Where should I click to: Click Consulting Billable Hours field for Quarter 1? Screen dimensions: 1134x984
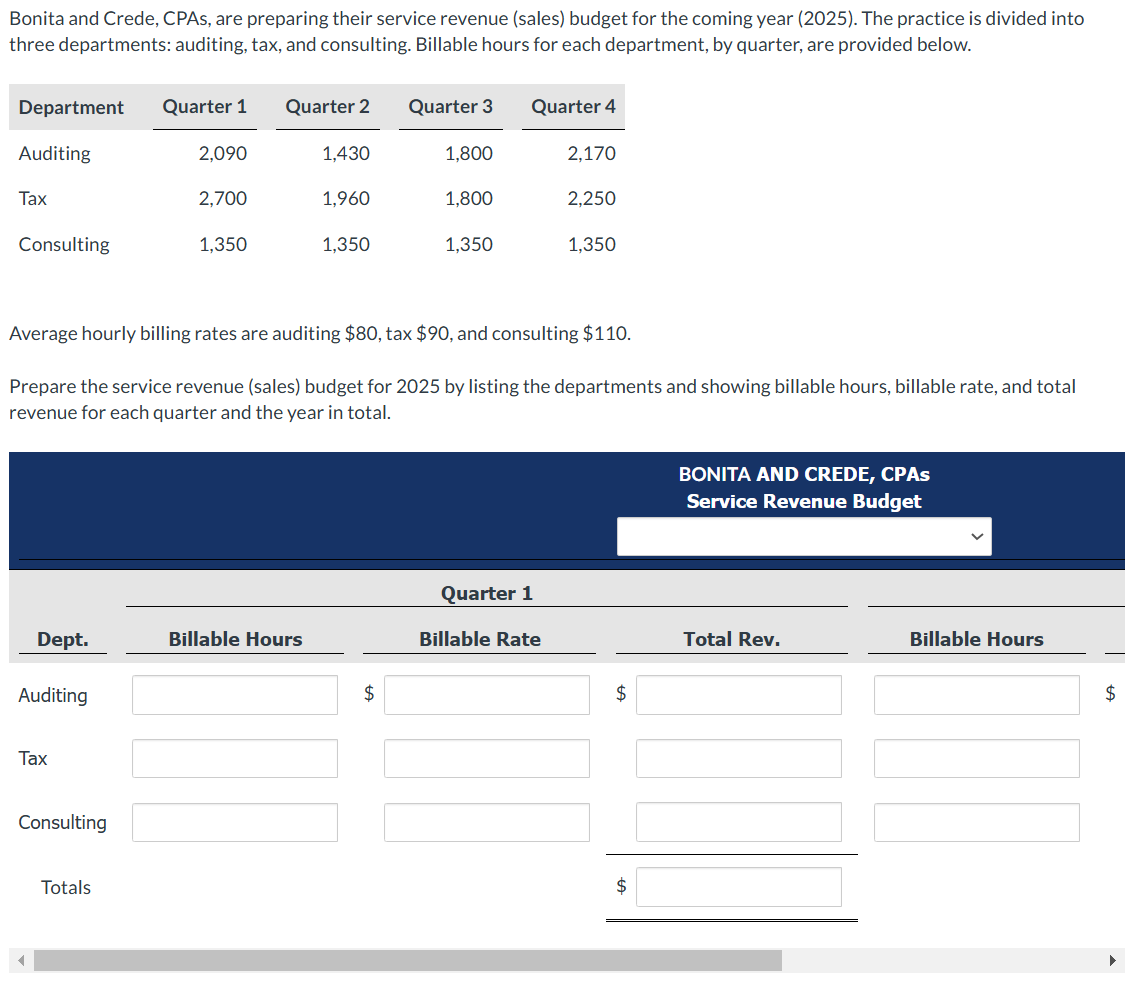coord(235,822)
